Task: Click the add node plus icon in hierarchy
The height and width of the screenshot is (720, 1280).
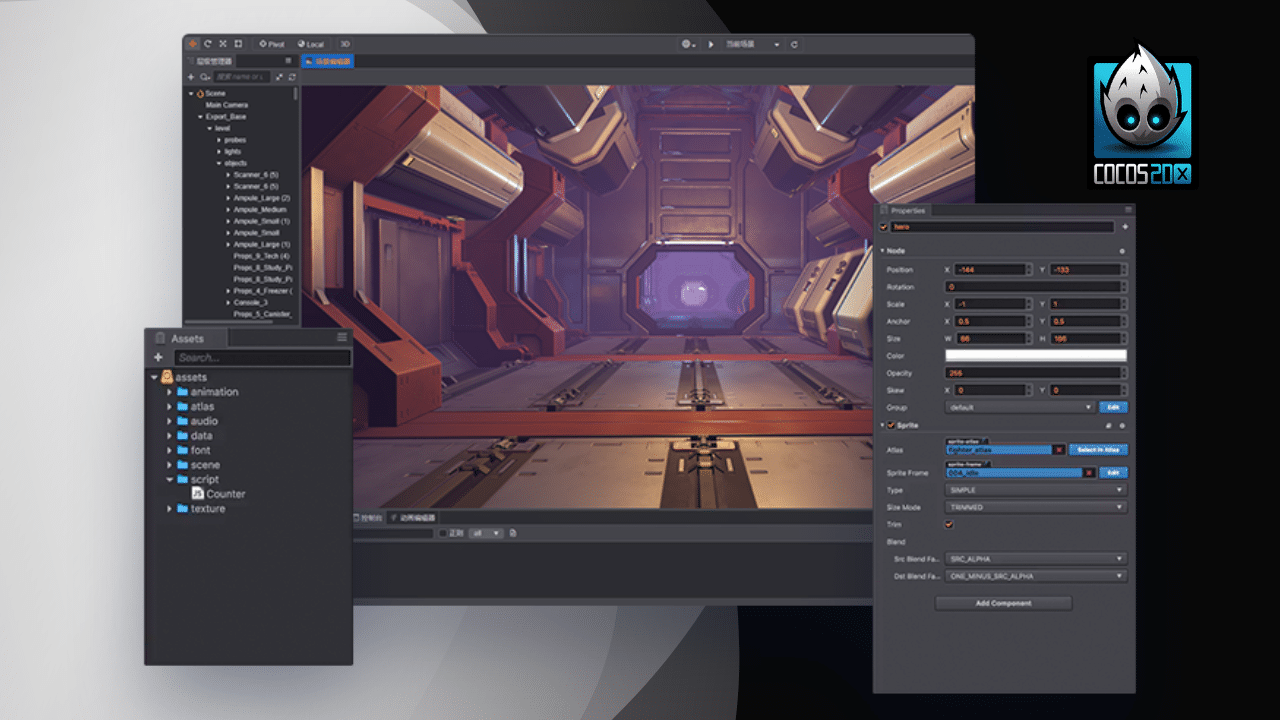Action: pos(192,76)
